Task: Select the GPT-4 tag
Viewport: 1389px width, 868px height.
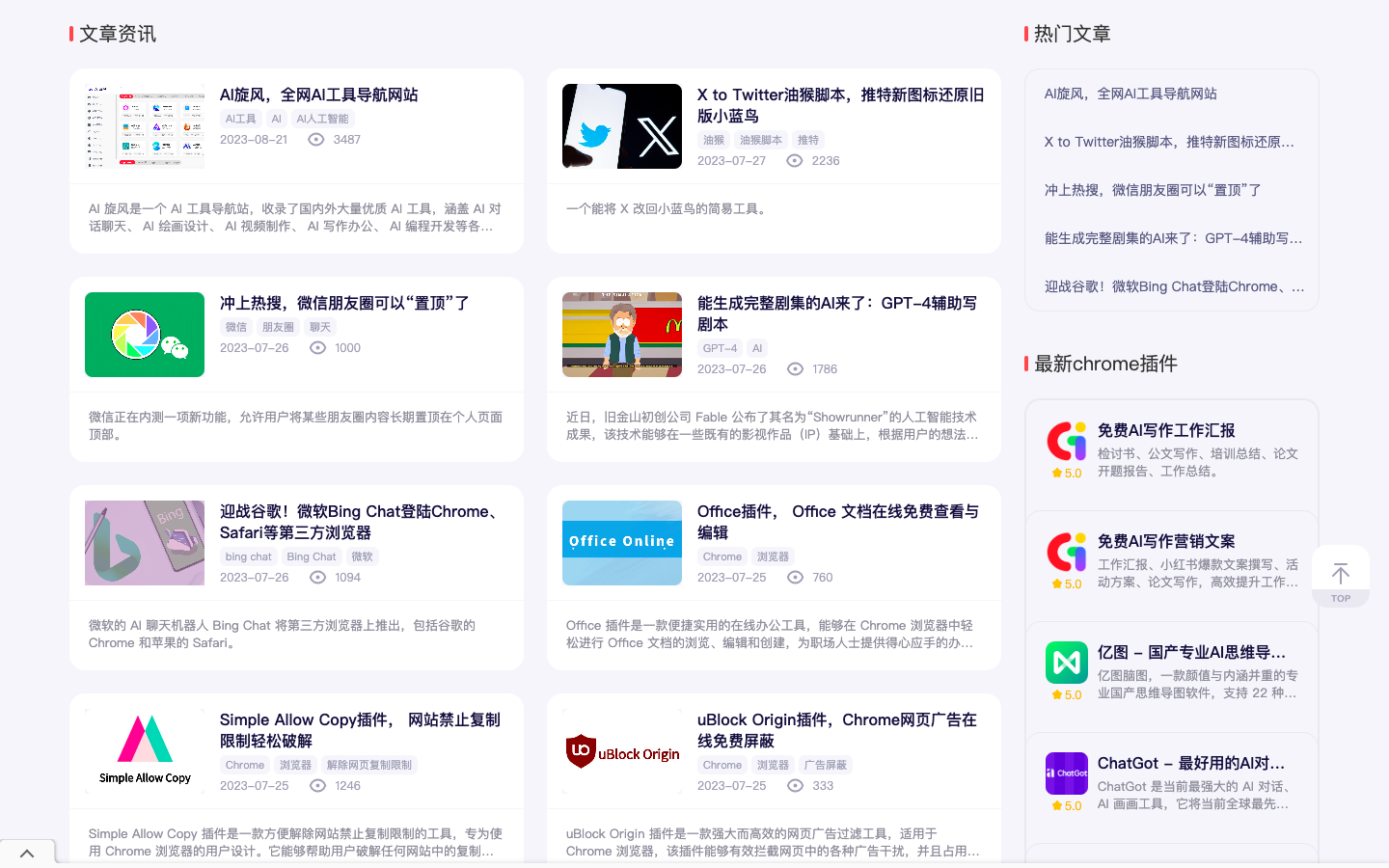Action: tap(720, 348)
